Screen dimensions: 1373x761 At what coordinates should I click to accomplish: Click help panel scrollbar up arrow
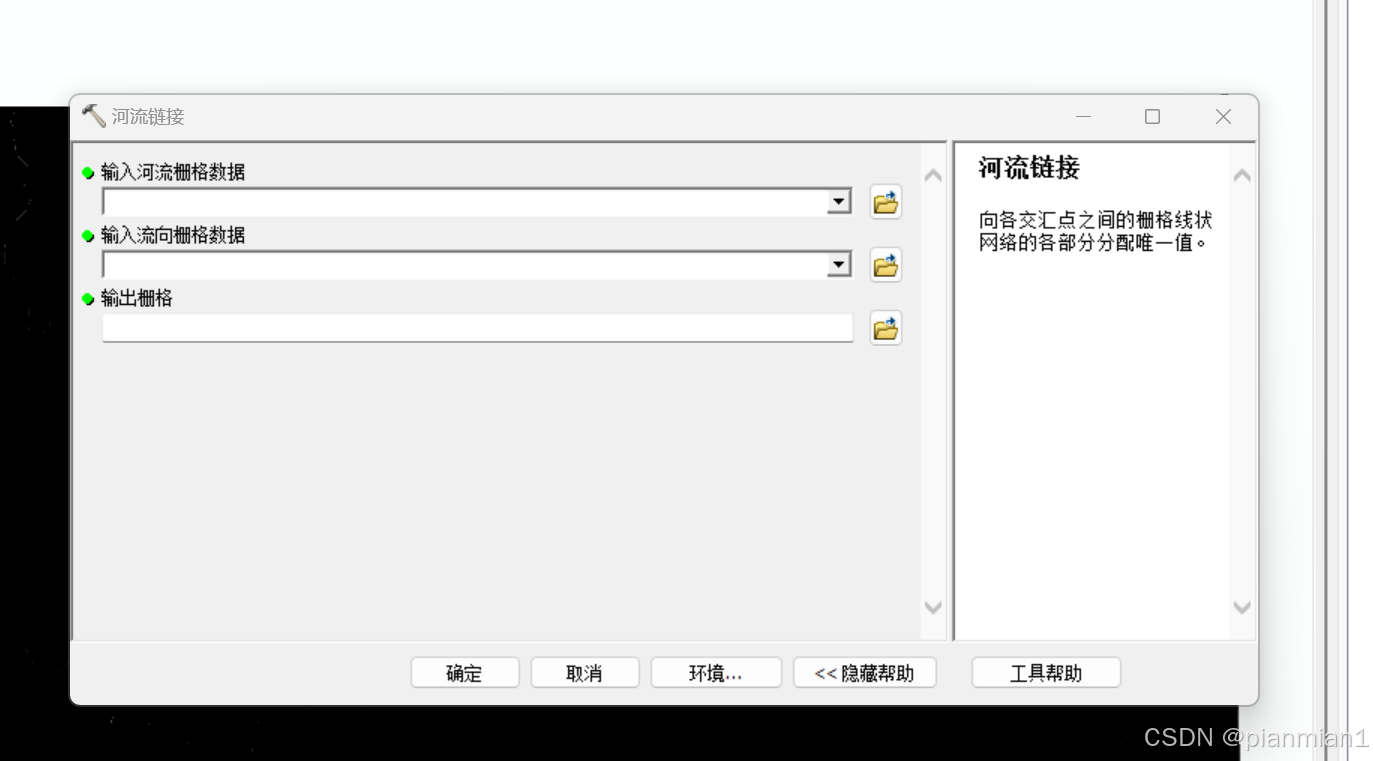click(1242, 176)
